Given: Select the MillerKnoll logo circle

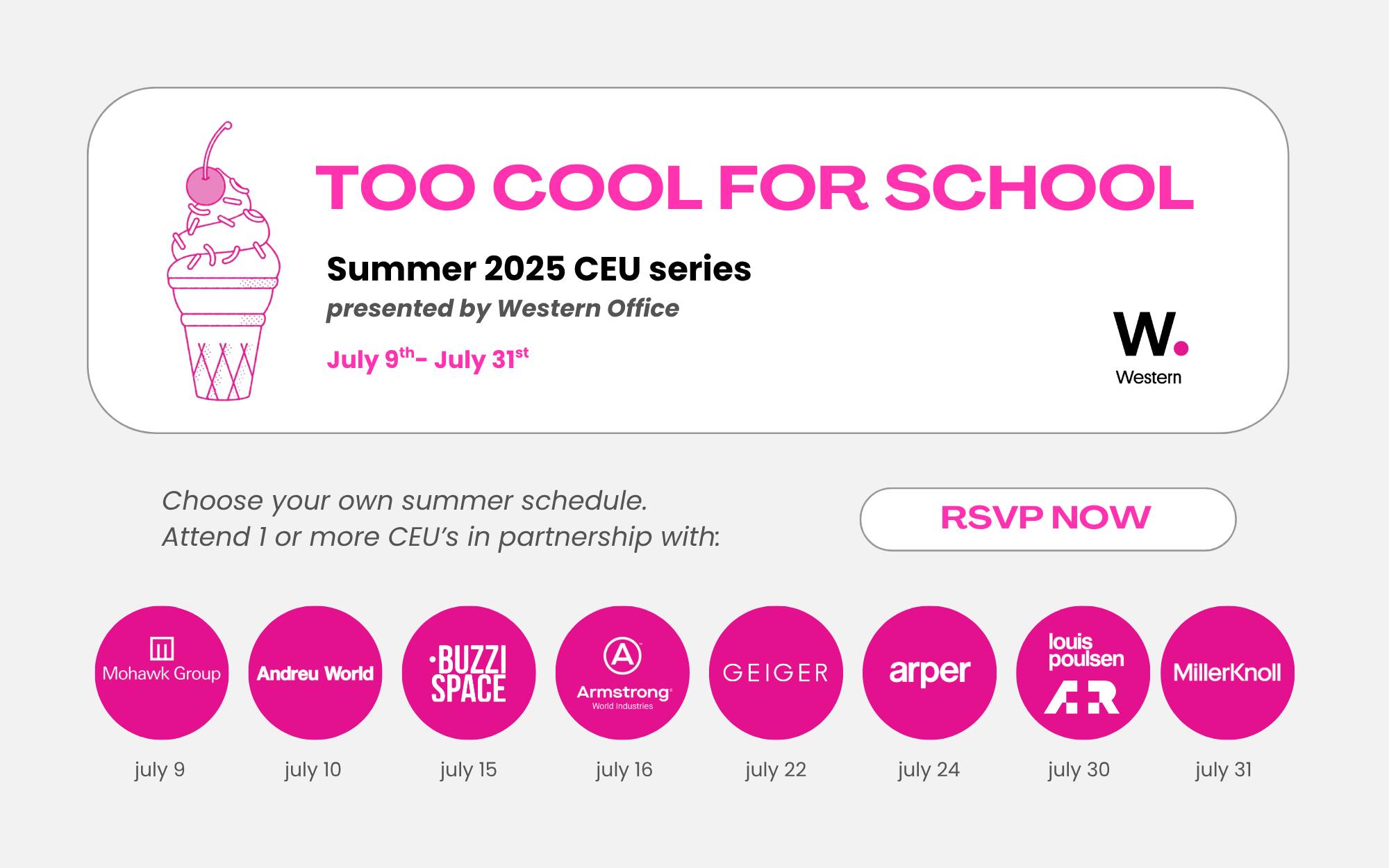Looking at the screenshot, I should (1227, 672).
